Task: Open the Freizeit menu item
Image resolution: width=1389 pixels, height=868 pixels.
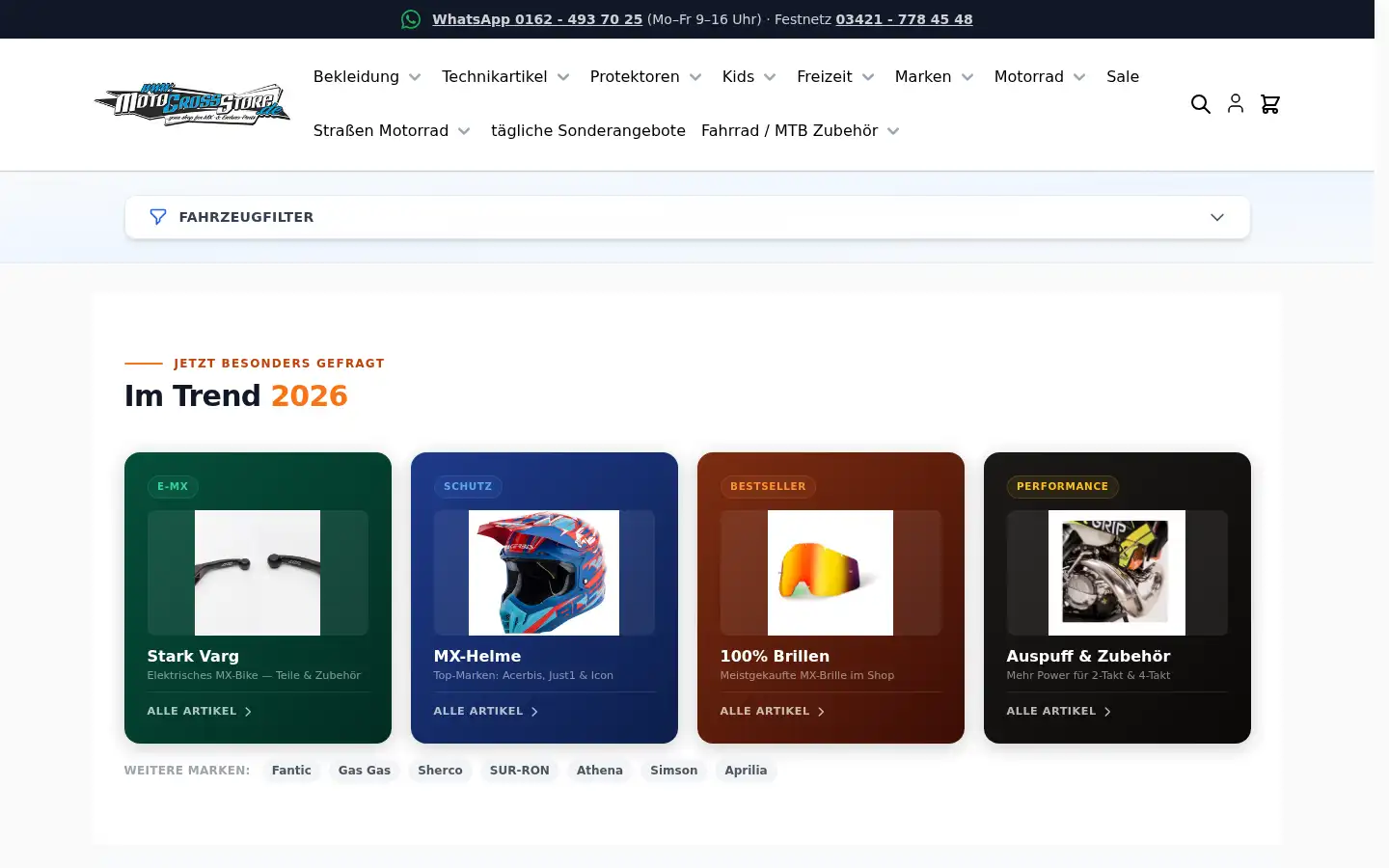Action: pyautogui.click(x=825, y=76)
